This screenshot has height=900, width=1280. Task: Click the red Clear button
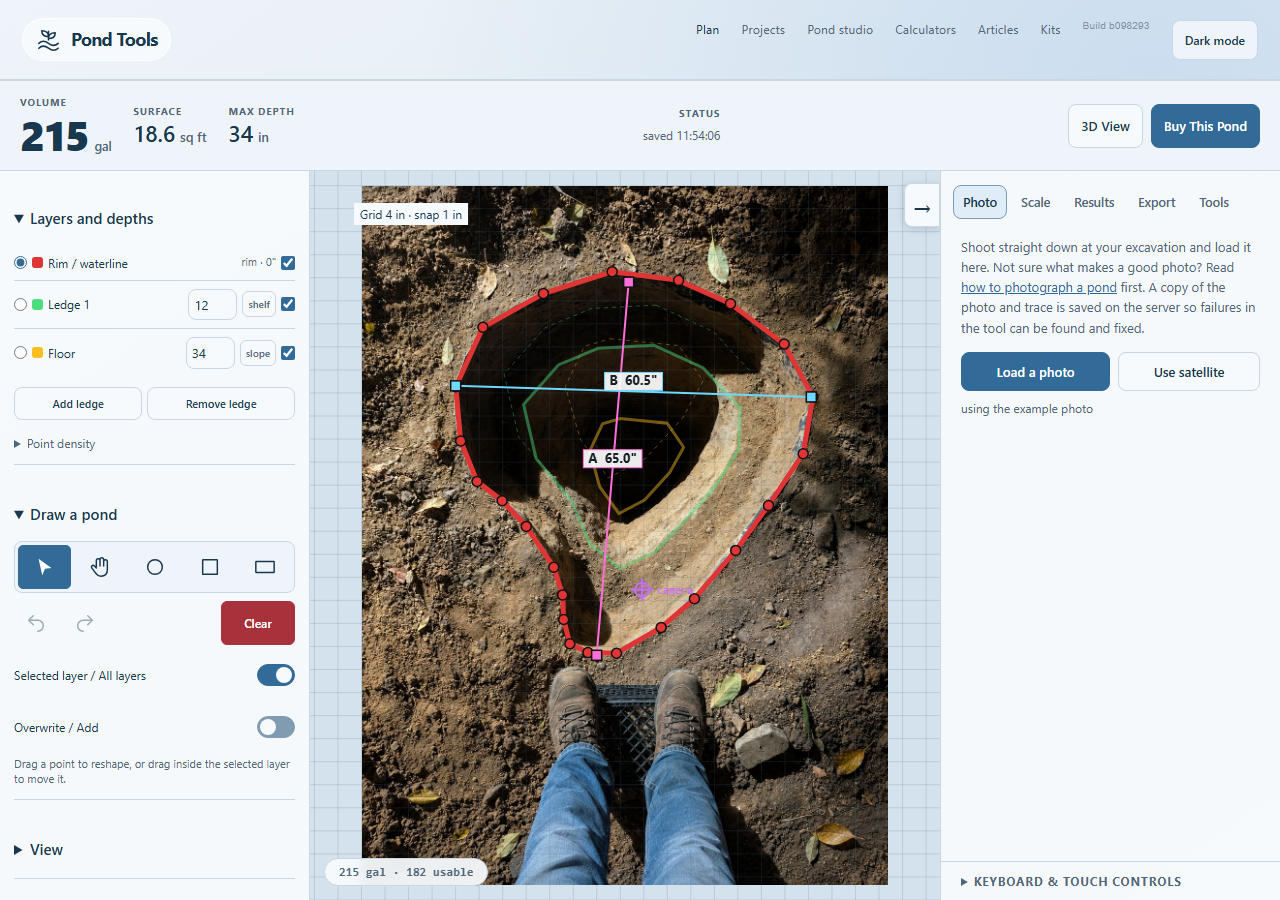pyautogui.click(x=258, y=623)
